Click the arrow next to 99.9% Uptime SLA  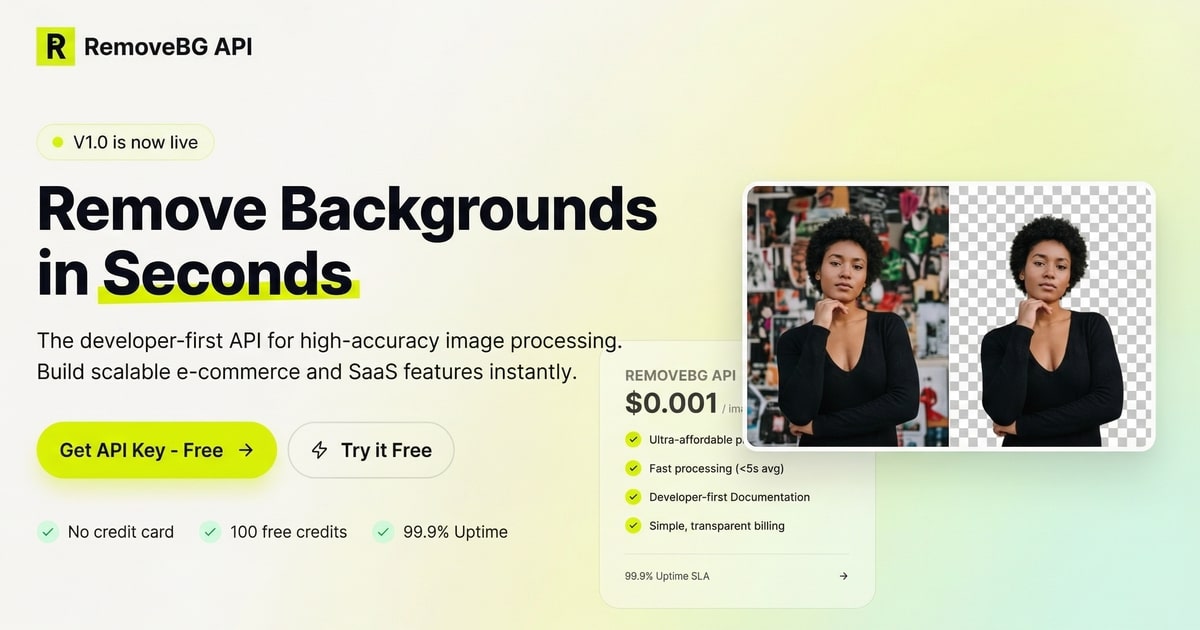pos(843,576)
